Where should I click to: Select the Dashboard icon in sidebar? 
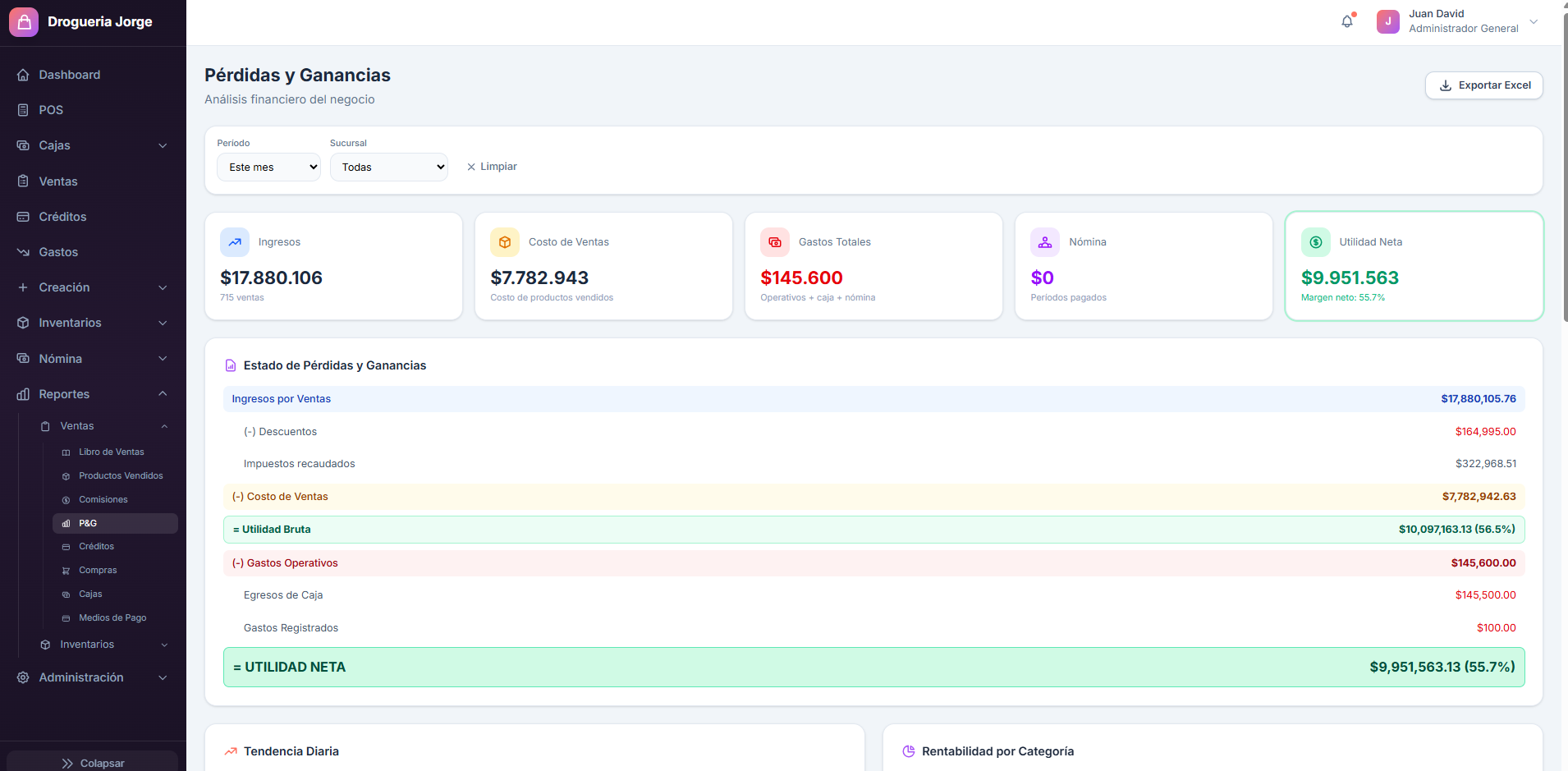24,74
